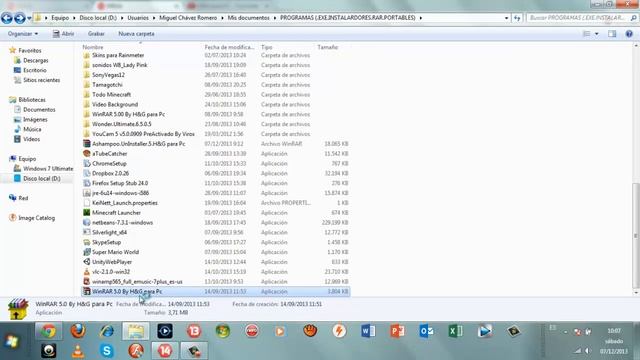Click the Super Mario World file icon

87,252
